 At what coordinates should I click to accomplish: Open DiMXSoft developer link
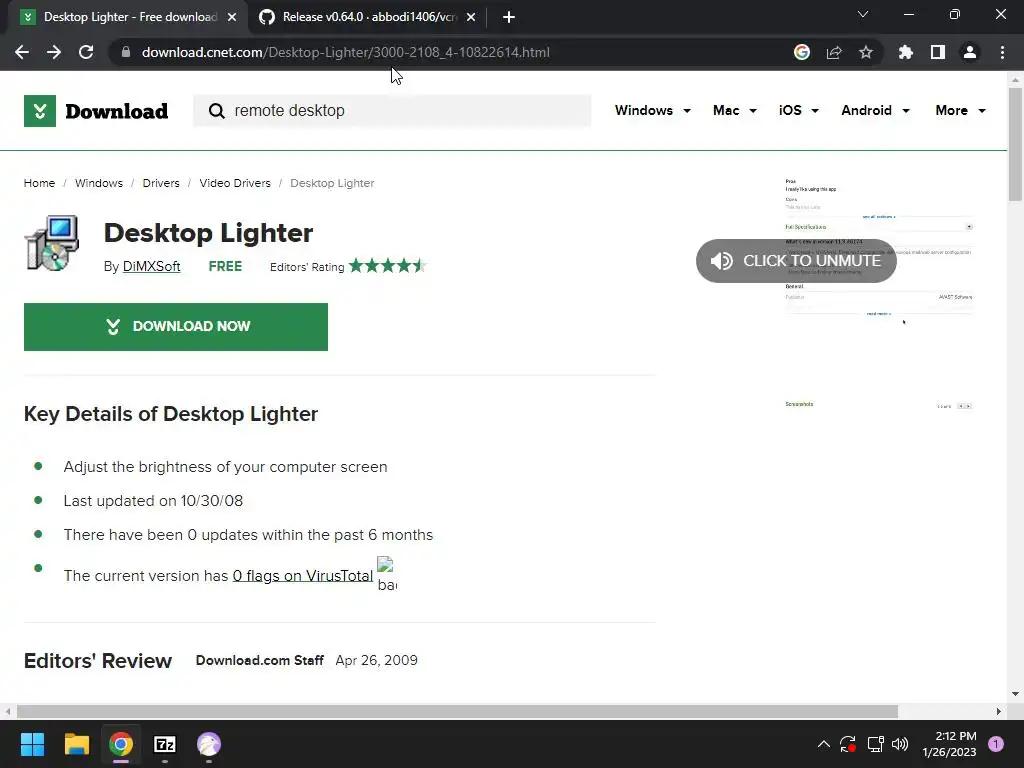click(x=152, y=266)
